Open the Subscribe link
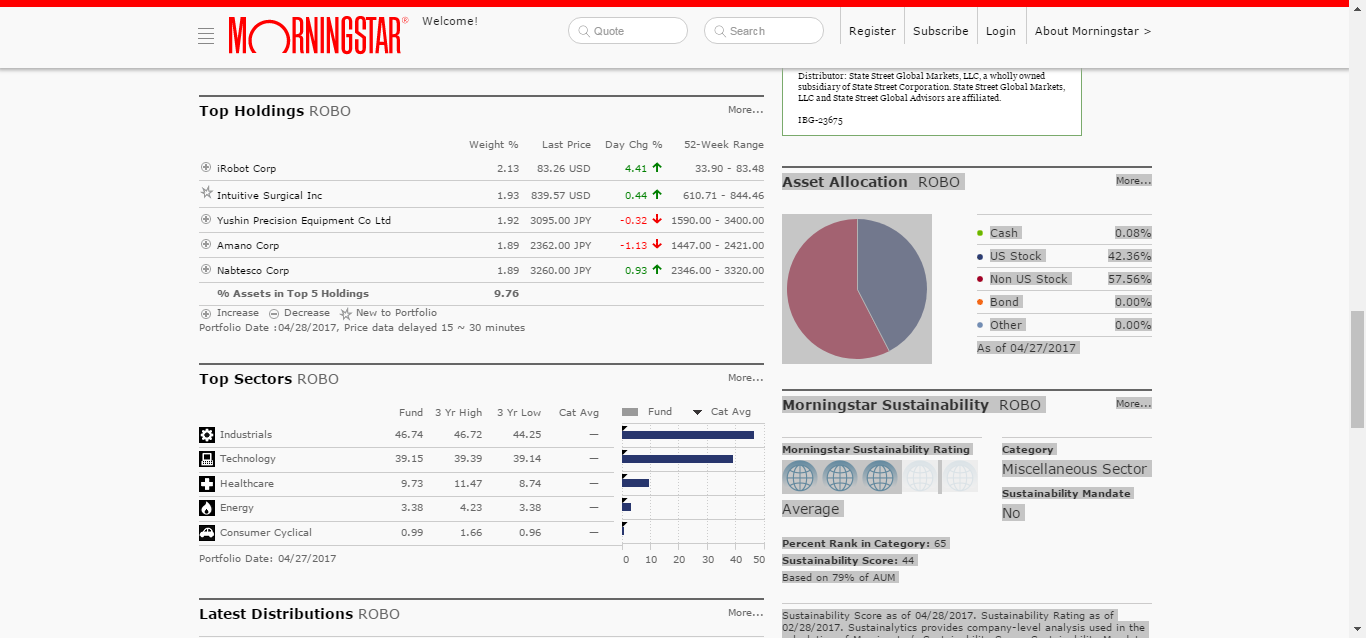 pos(941,31)
